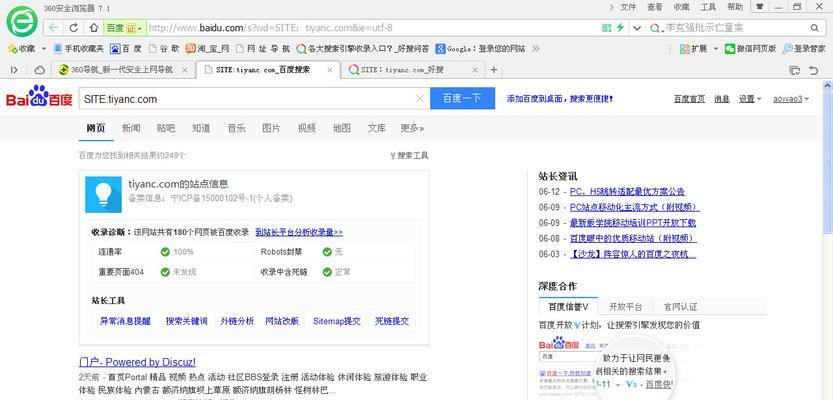Viewport: 833px width, 400px height.
Task: Open the 工具 menu
Action: (x=708, y=7)
